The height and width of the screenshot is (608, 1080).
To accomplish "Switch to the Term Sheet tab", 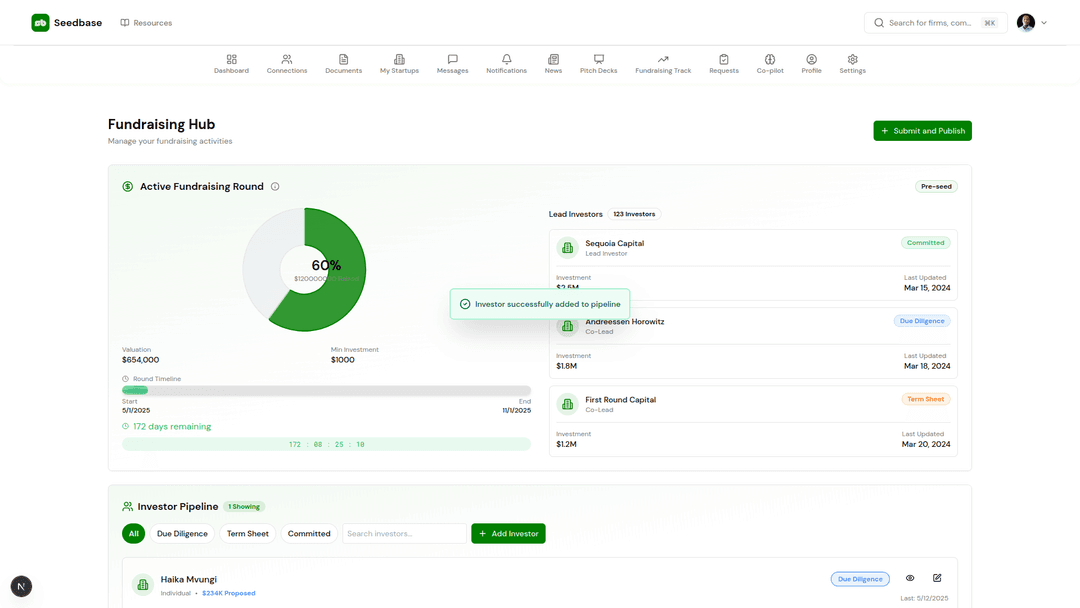I will click(x=247, y=533).
